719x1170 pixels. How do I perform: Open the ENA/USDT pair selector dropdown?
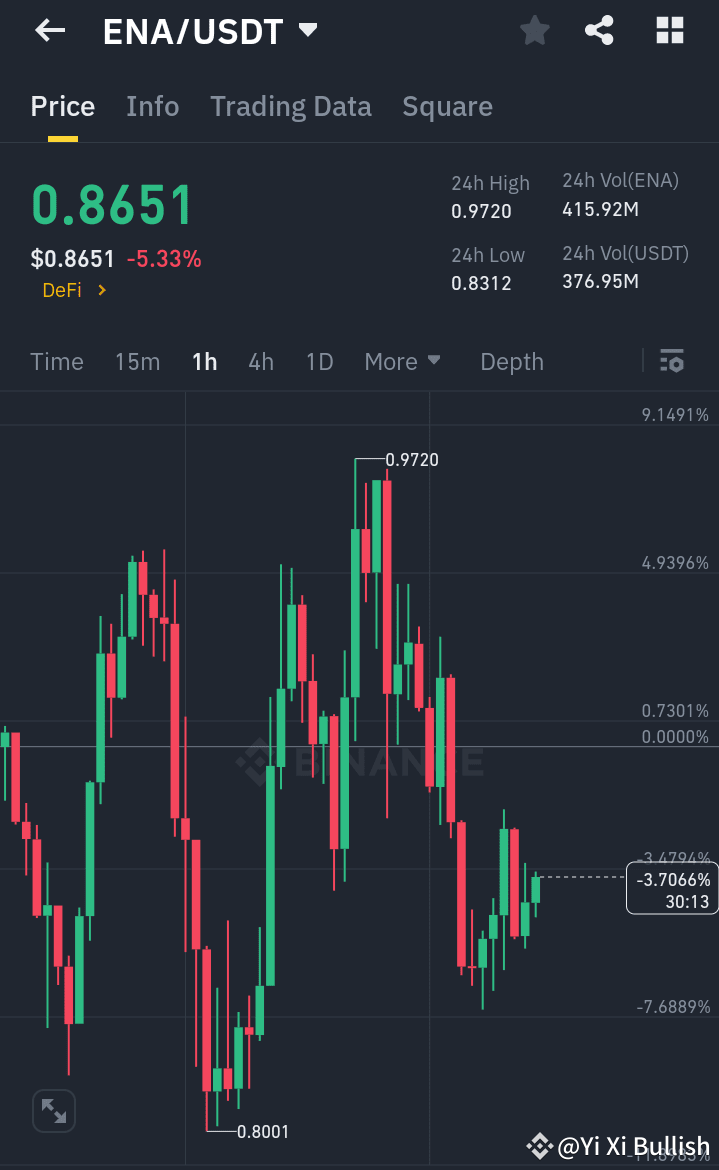tap(212, 30)
